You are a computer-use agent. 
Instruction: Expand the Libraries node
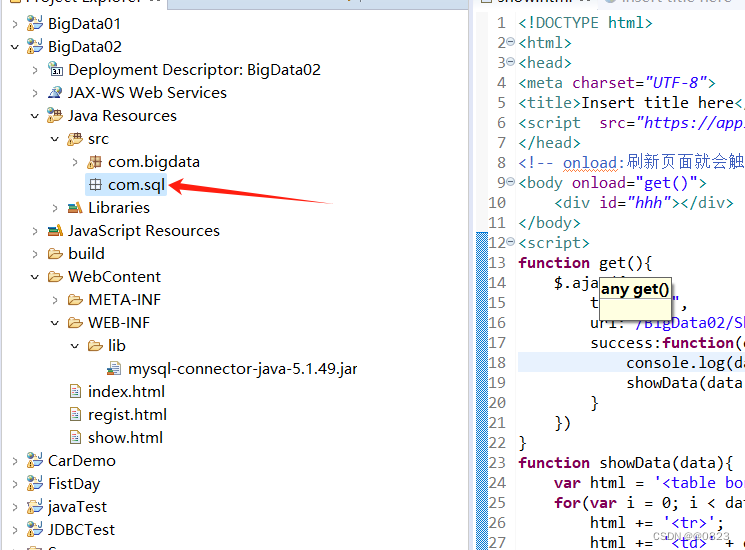(x=55, y=208)
